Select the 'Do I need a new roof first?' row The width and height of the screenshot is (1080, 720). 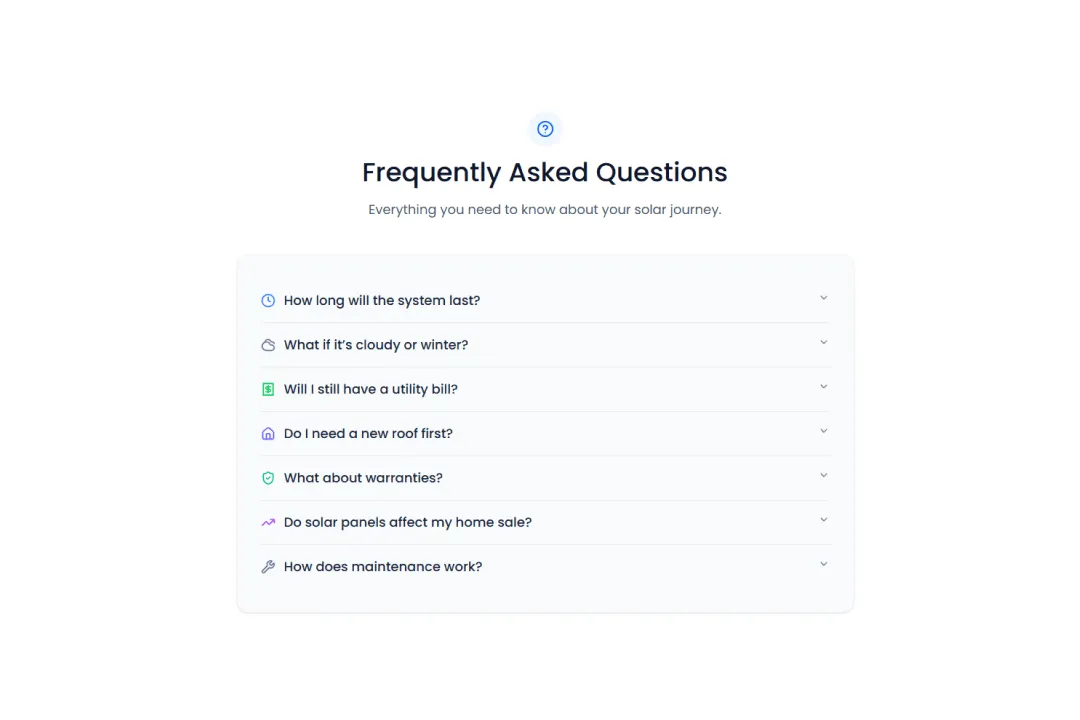(368, 432)
